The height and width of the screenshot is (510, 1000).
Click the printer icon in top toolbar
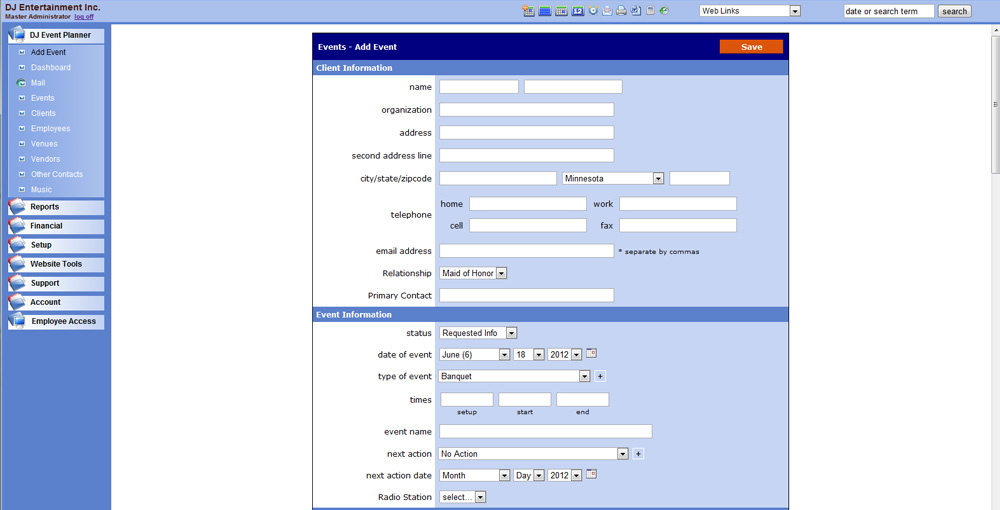tap(621, 11)
